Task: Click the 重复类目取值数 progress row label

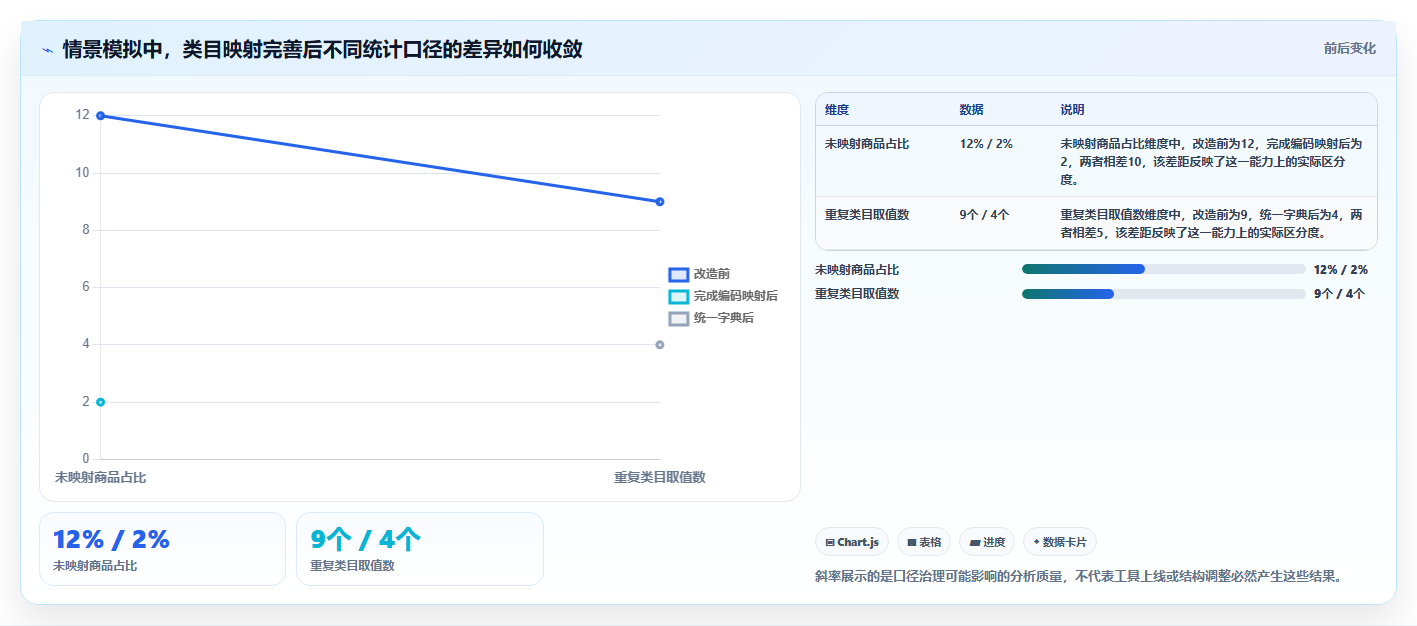Action: (x=857, y=294)
